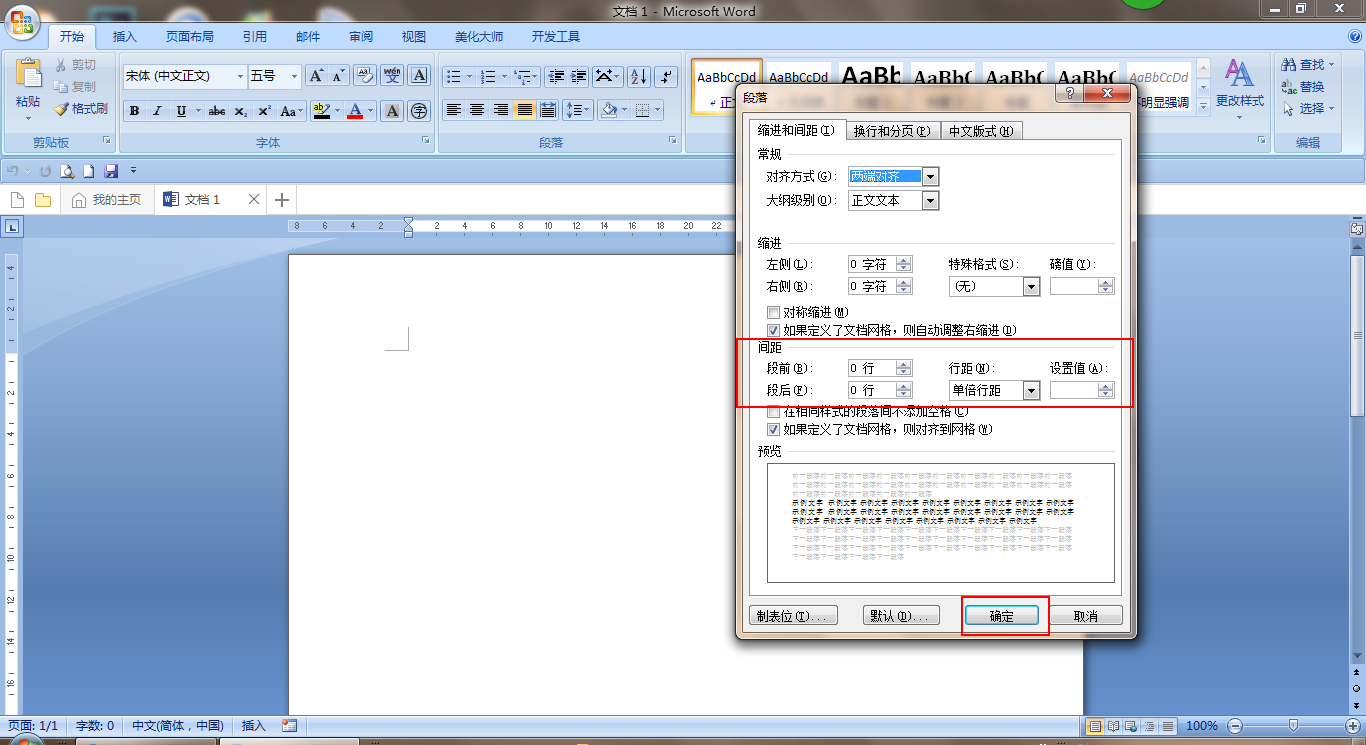Uncheck 如果定义了文档网格，则对齐到网格 checkbox
The image size is (1366, 745).
coord(773,430)
